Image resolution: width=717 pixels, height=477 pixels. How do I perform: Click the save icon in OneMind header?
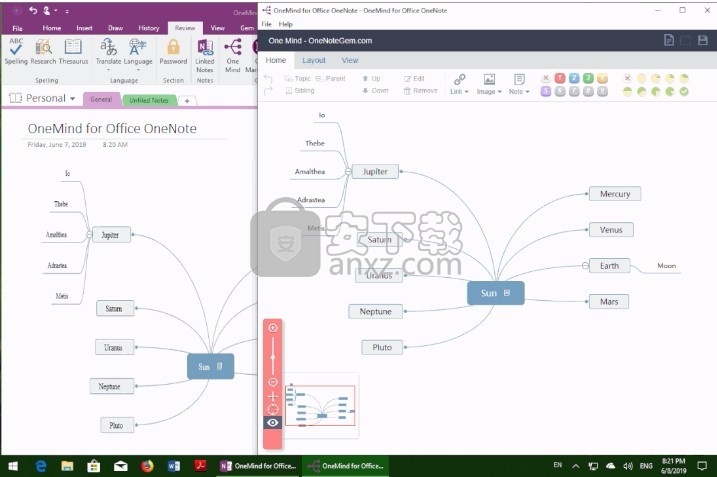click(x=703, y=40)
